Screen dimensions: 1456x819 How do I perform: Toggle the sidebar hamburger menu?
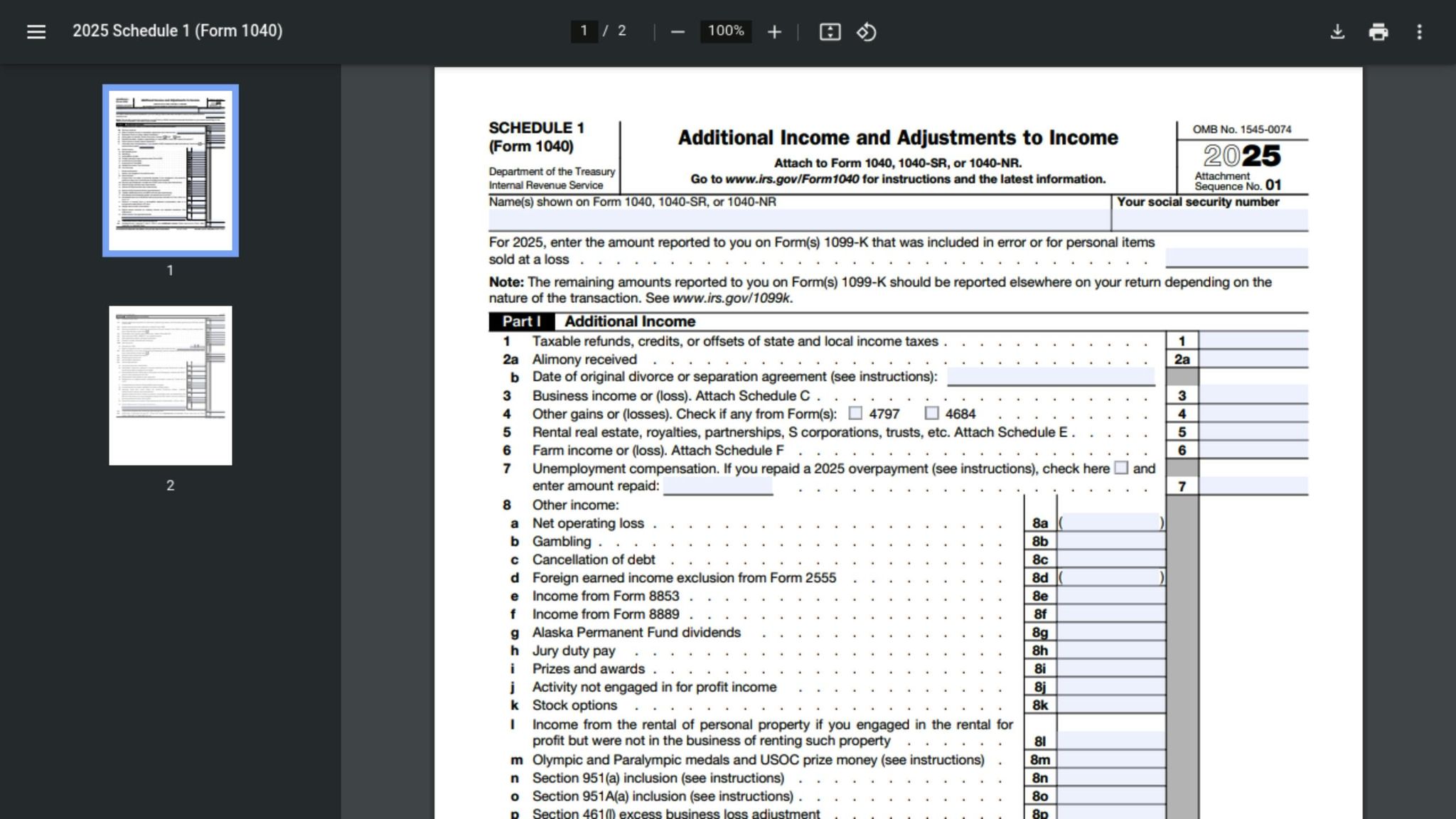[36, 31]
